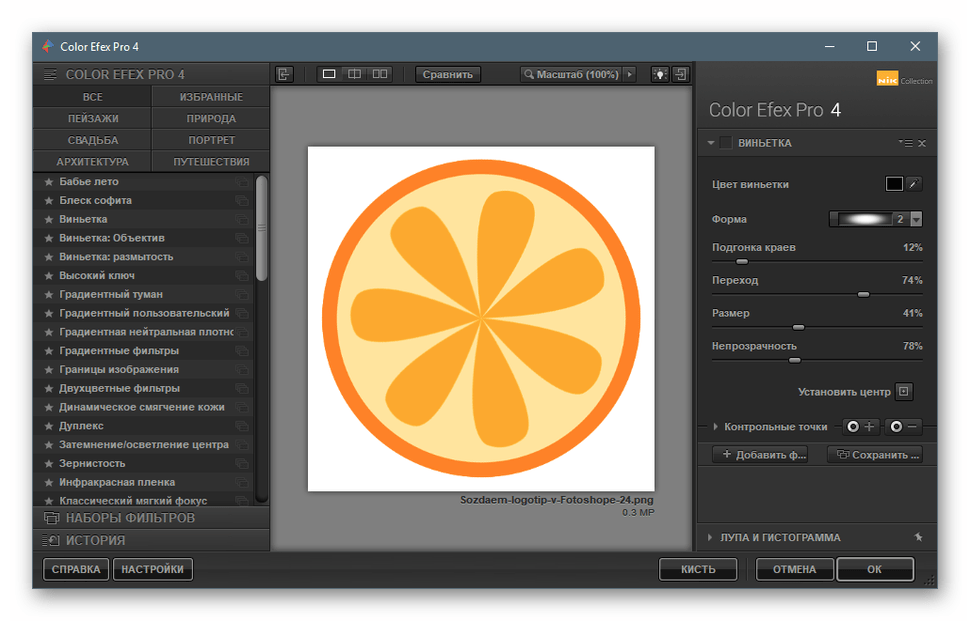This screenshot has width=970, height=621.
Task: Expand the НАБОРЫ ФИЛЬТРОВ section
Action: tap(151, 518)
